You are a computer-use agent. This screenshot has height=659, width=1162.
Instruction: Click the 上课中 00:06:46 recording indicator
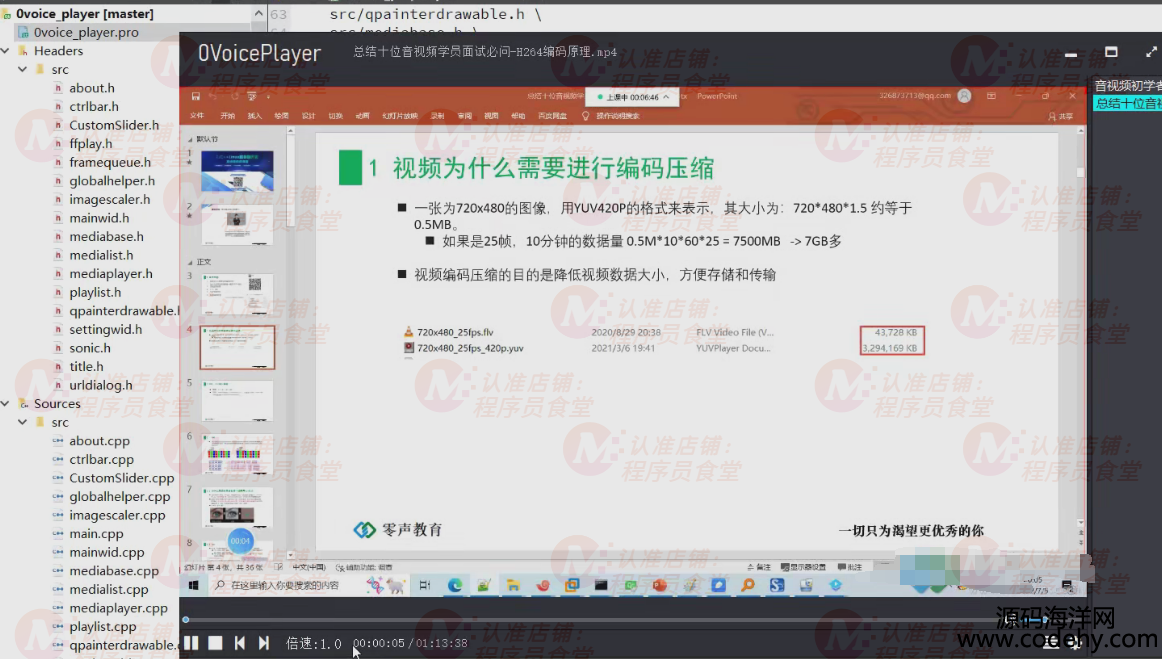pos(632,97)
